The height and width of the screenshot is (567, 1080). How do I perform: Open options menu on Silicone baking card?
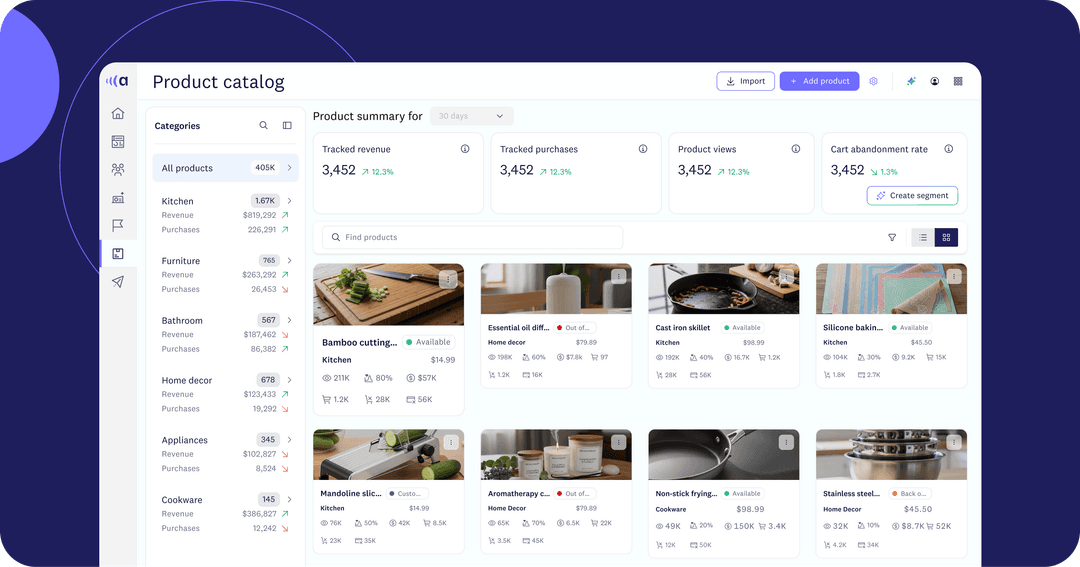point(954,276)
